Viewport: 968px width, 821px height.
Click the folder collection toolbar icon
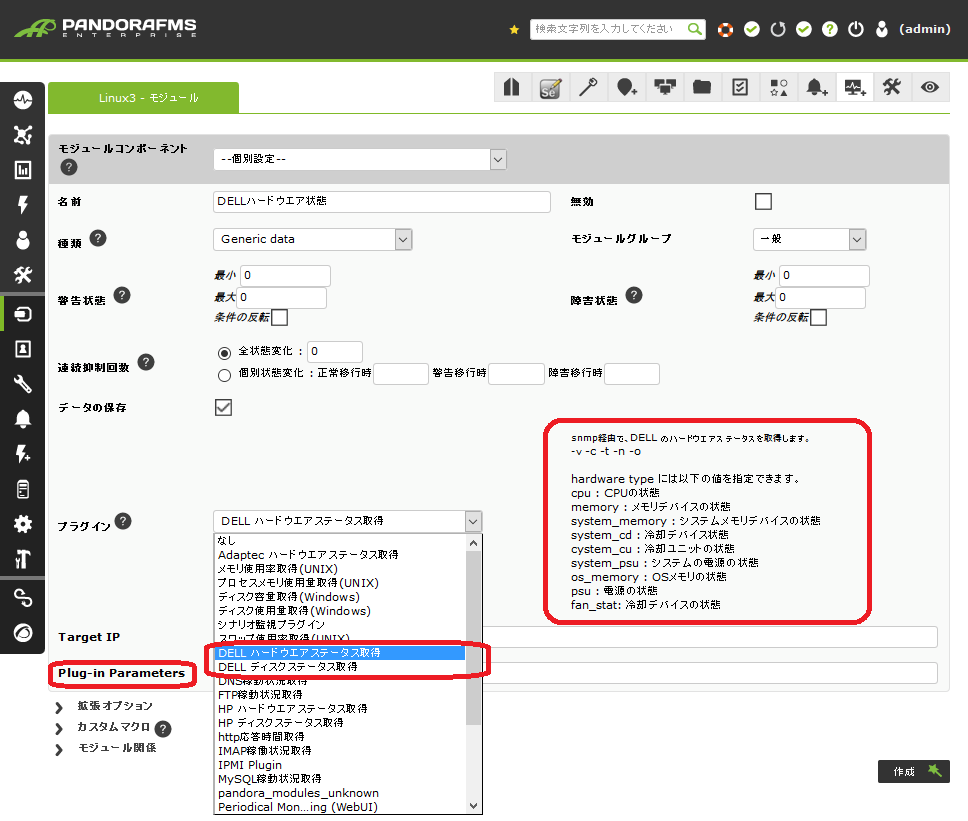(x=702, y=87)
